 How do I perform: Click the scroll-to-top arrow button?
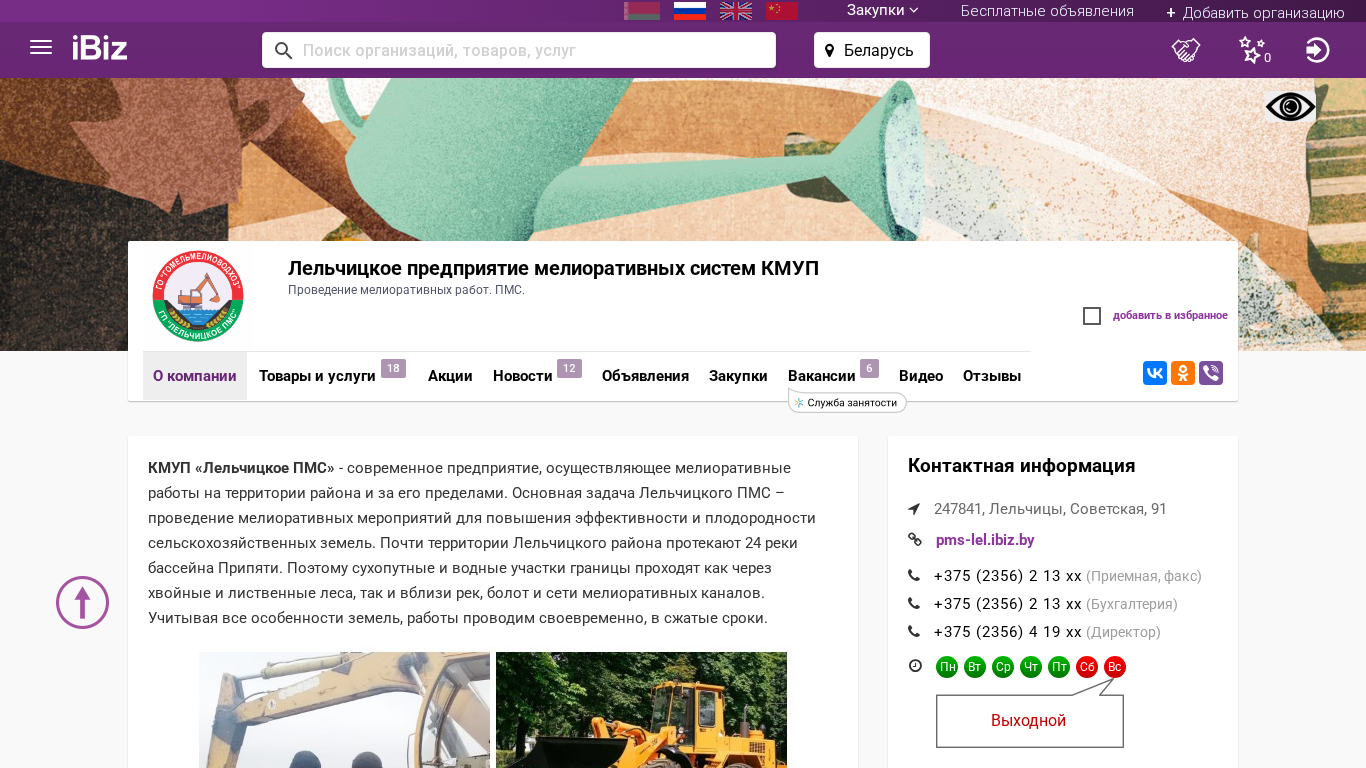tap(82, 603)
